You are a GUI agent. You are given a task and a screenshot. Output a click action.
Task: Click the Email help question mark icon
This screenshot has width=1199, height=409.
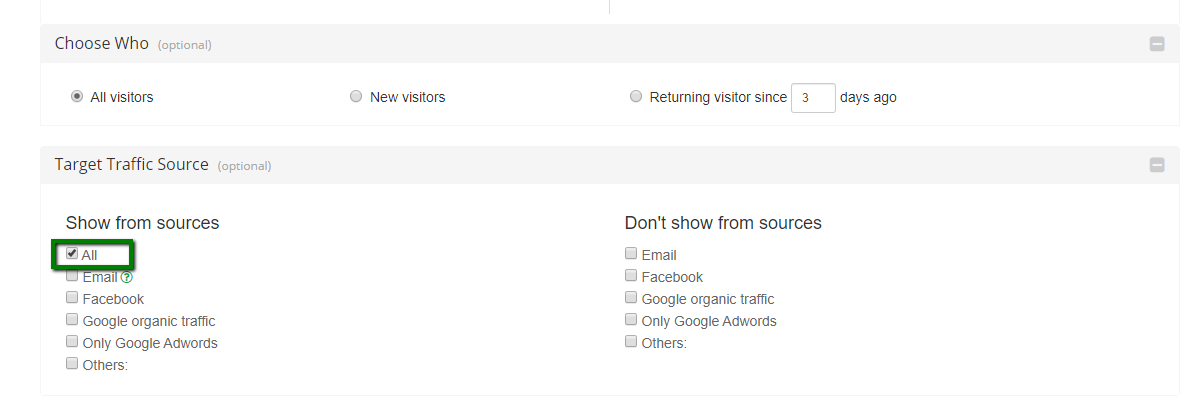(x=127, y=278)
